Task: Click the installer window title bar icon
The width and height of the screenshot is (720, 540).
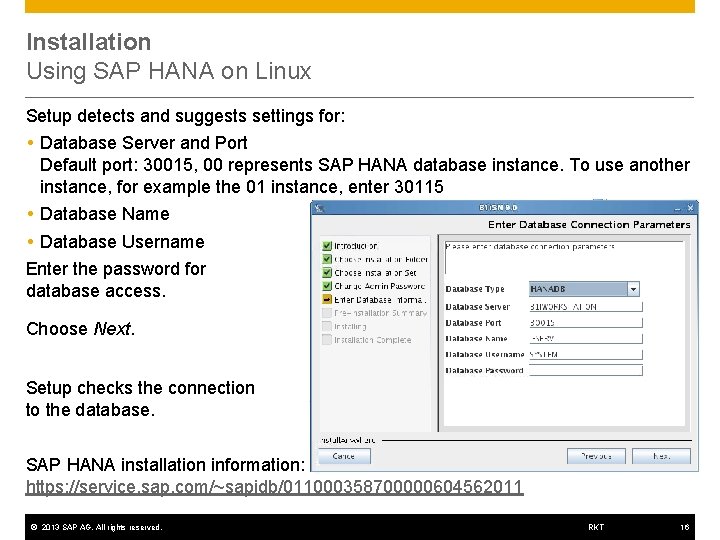Action: (319, 208)
